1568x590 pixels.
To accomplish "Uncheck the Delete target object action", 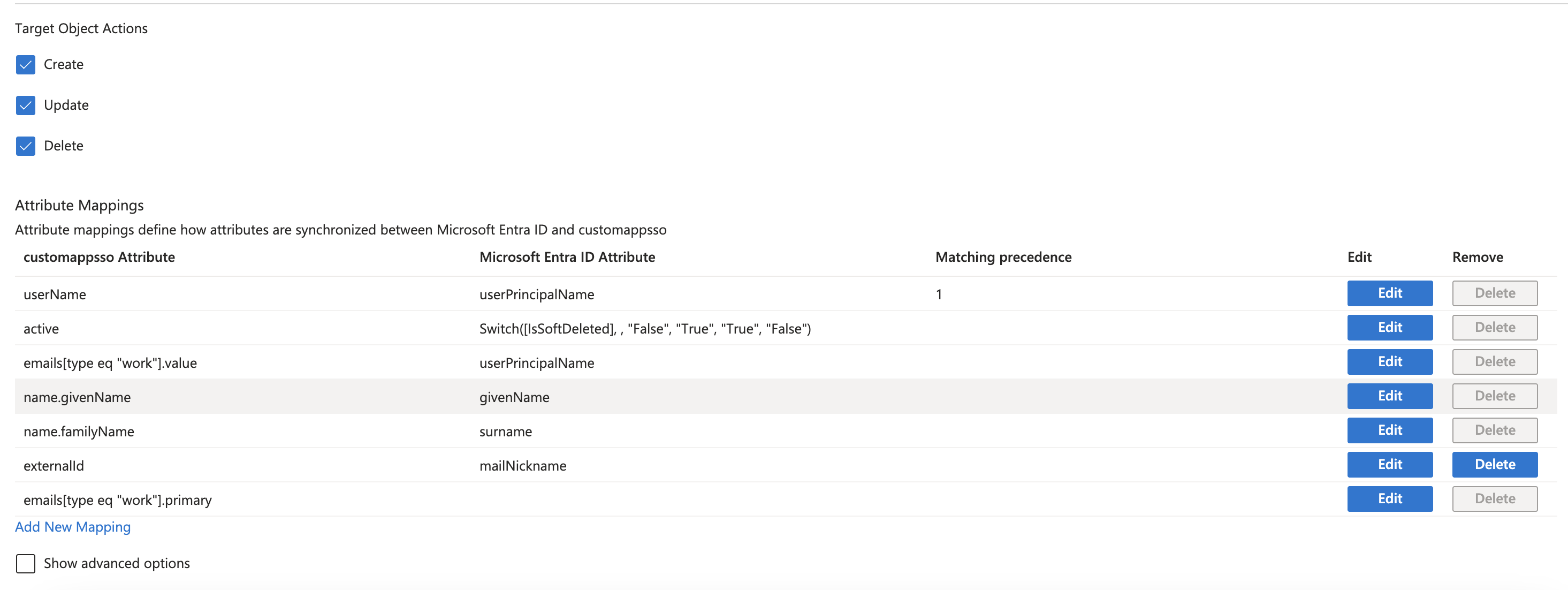I will pyautogui.click(x=25, y=146).
